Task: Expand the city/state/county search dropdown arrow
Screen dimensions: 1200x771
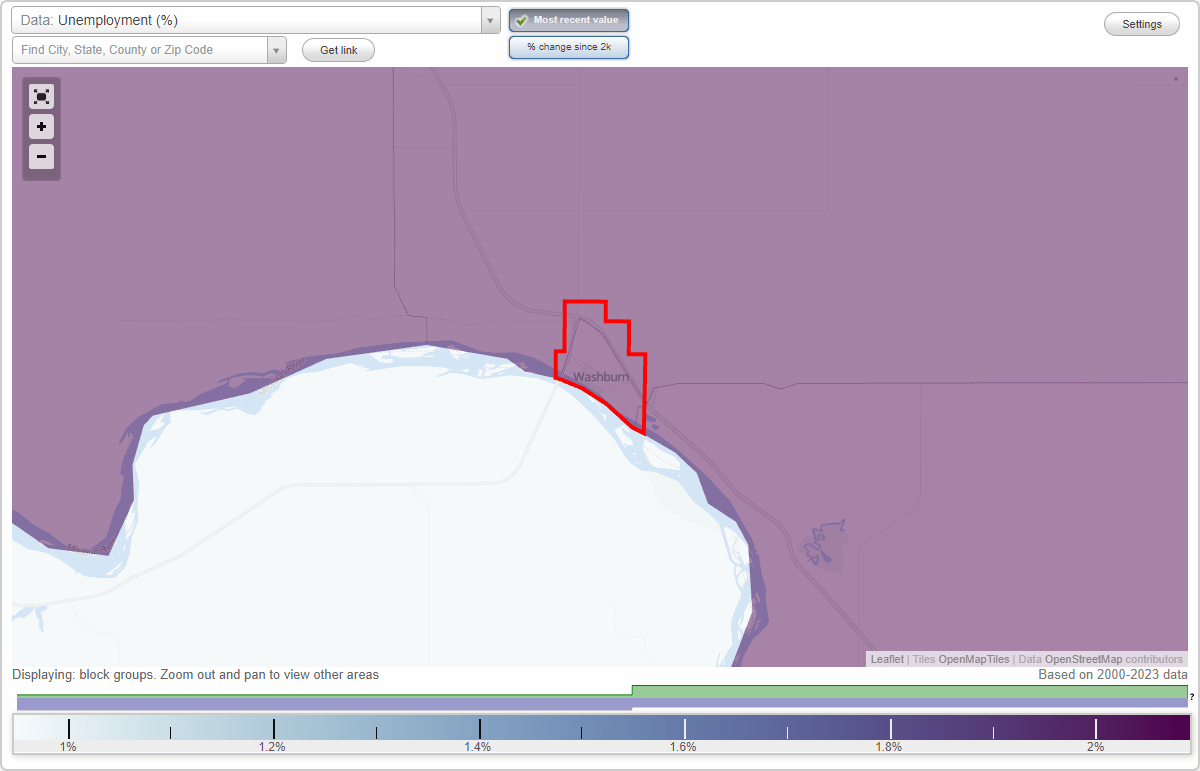Action: (277, 49)
